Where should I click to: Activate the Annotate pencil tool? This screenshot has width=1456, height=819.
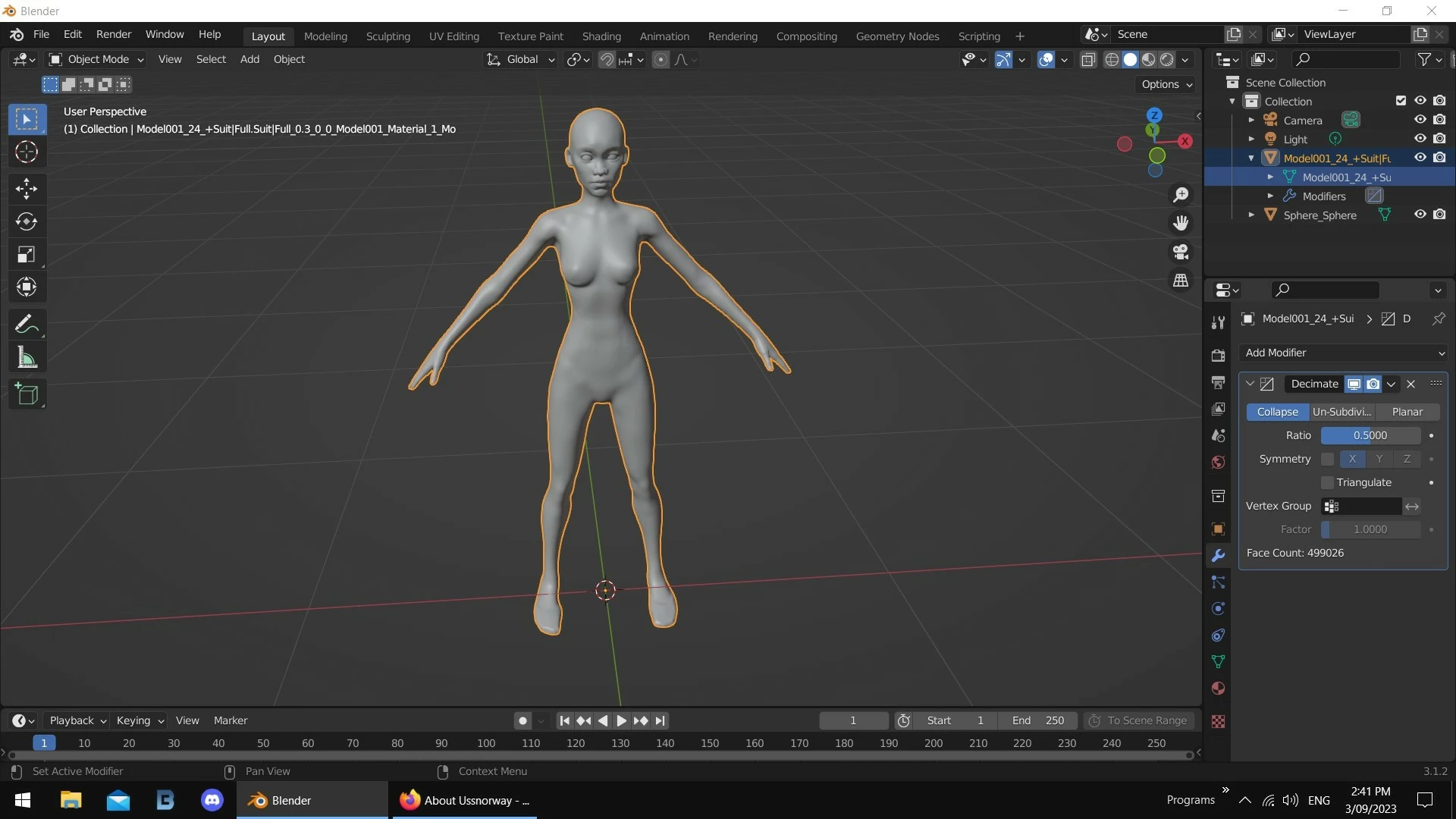[x=27, y=325]
